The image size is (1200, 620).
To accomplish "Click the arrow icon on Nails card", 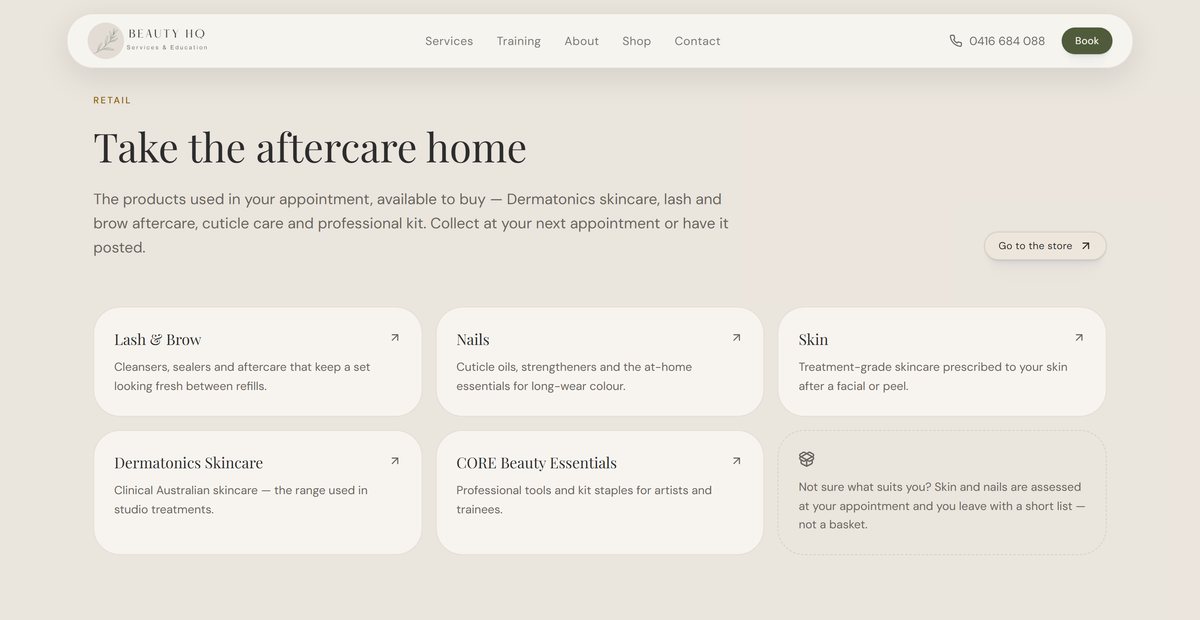I will pyautogui.click(x=737, y=338).
